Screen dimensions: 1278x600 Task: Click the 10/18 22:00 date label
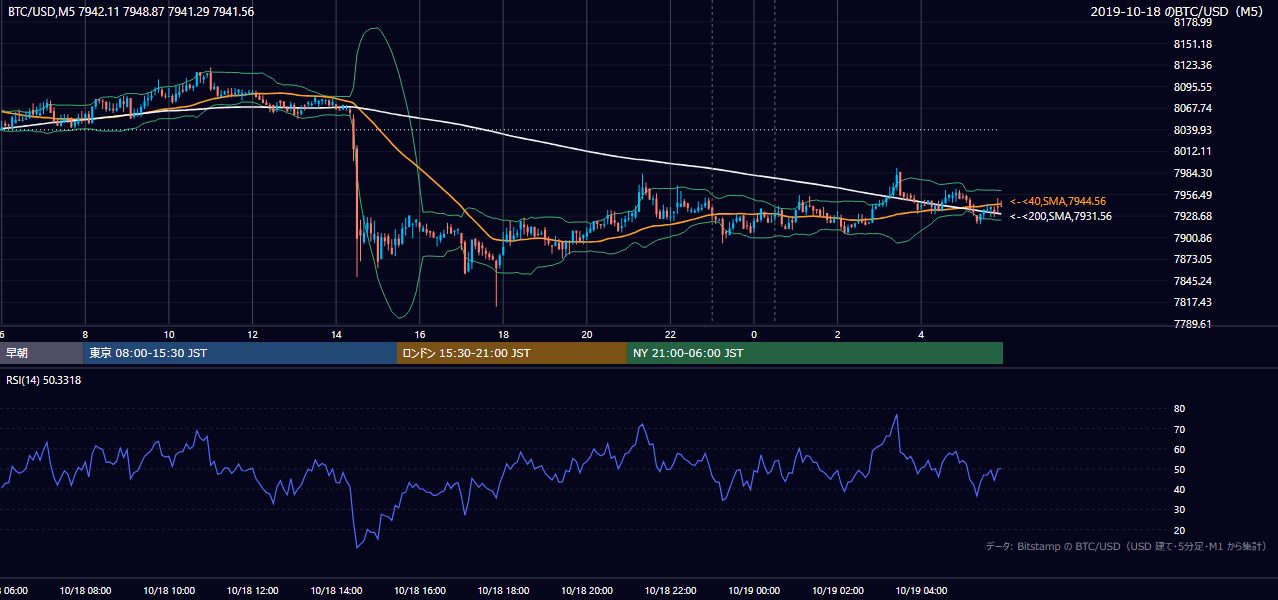(x=670, y=591)
